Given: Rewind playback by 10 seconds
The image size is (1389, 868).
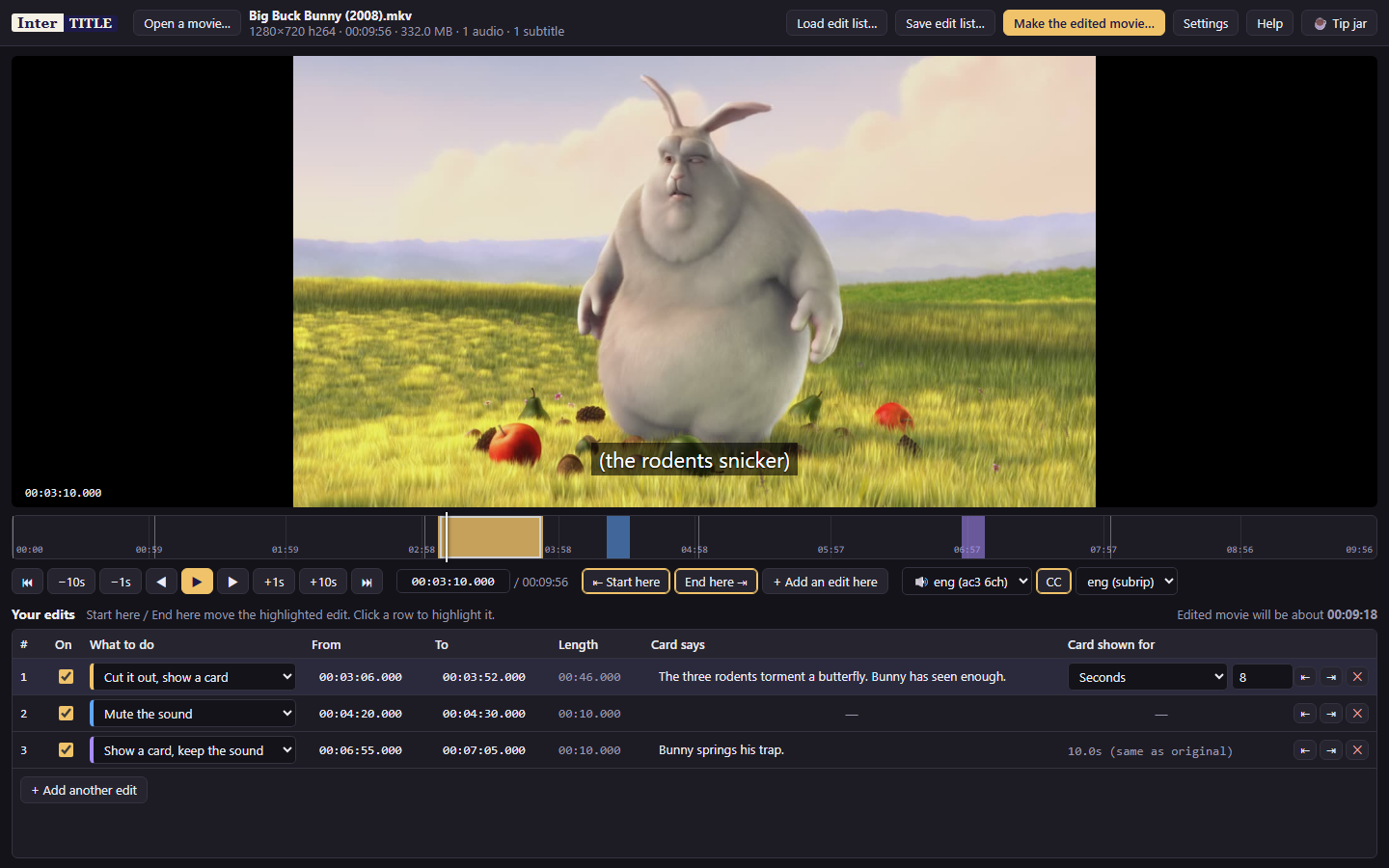Looking at the screenshot, I should [71, 582].
